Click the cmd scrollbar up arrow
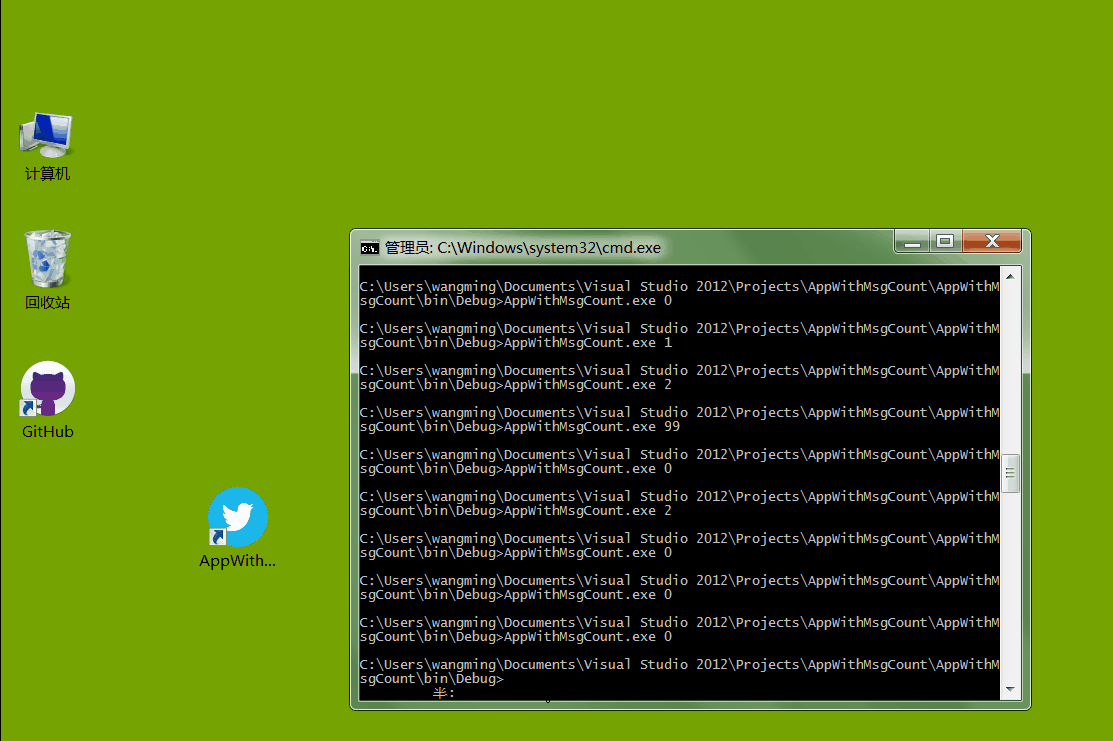Screen dimensions: 1113x741 [1010, 276]
